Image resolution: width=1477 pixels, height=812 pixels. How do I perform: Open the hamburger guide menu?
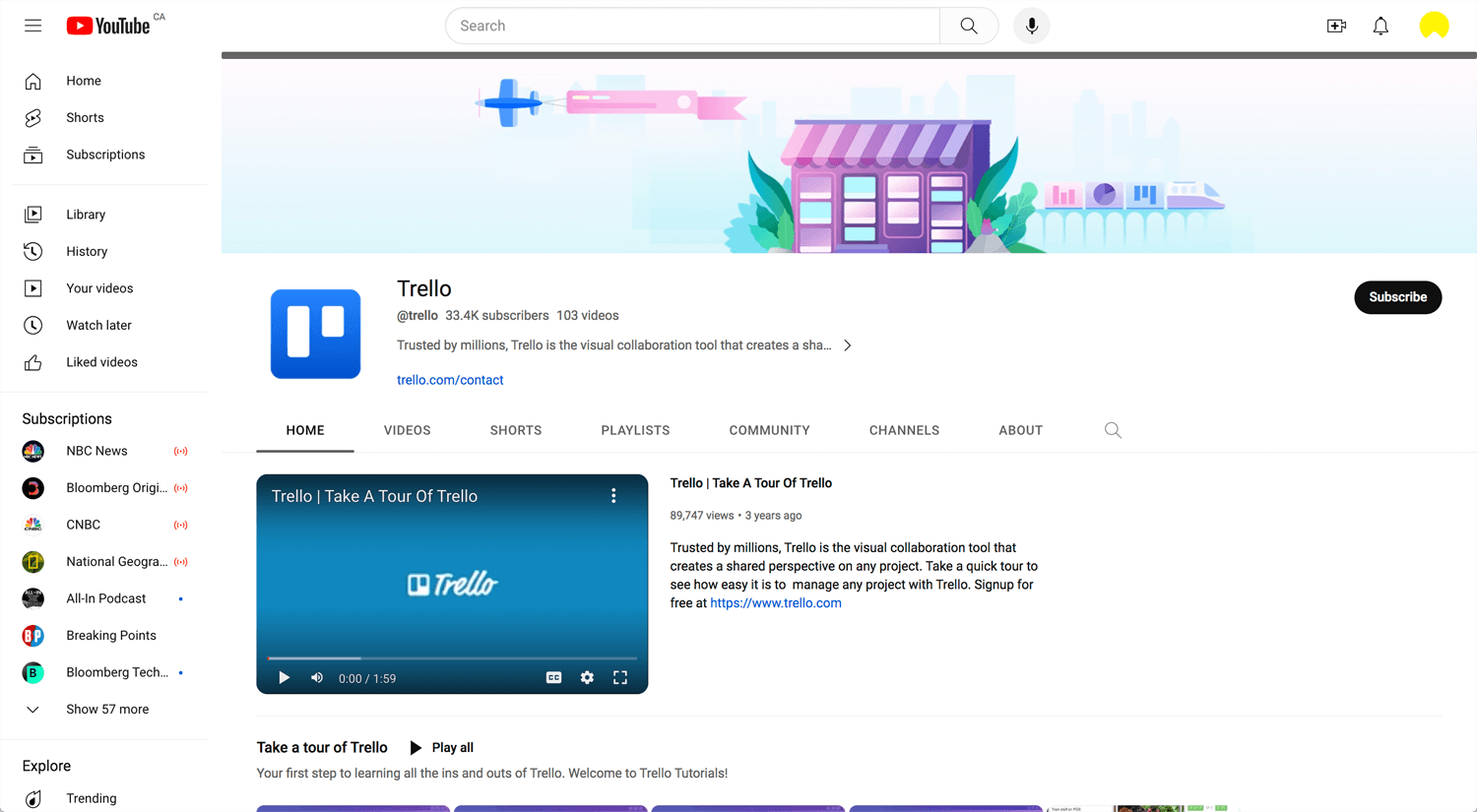click(33, 26)
